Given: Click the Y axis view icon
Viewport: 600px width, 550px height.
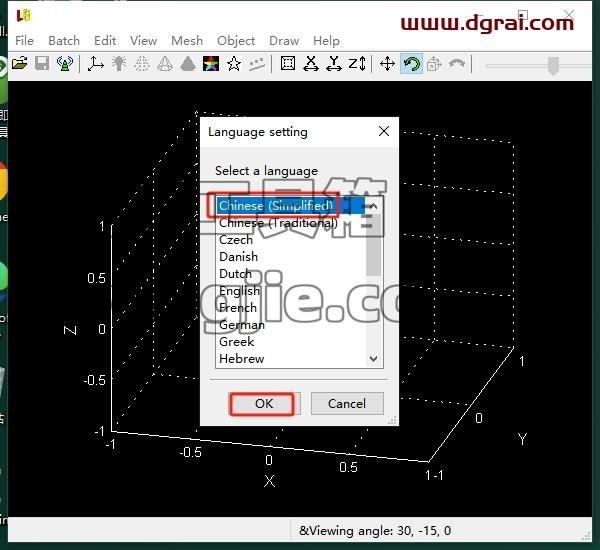Looking at the screenshot, I should pos(334,64).
